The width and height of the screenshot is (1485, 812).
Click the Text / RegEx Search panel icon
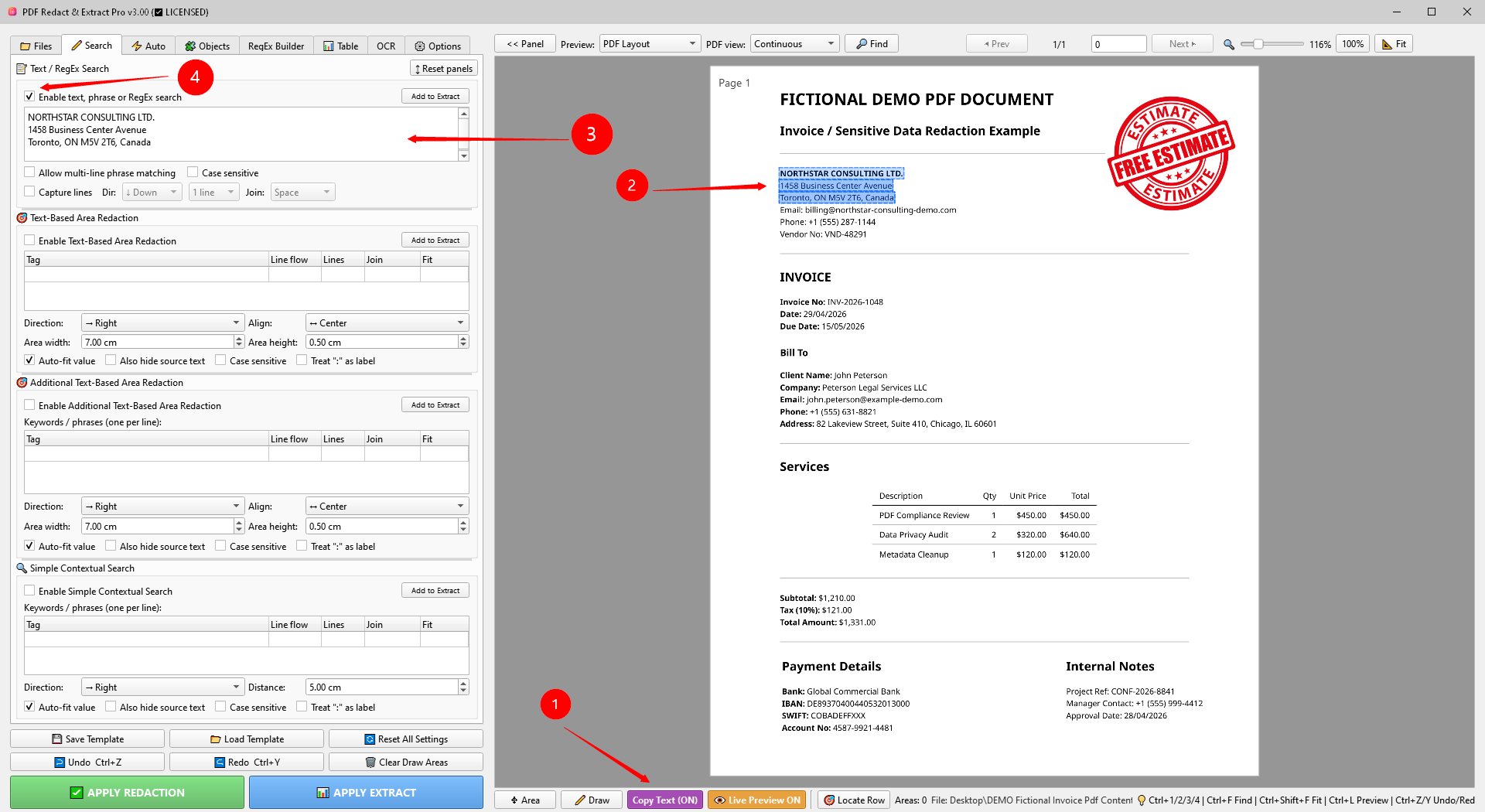point(22,69)
